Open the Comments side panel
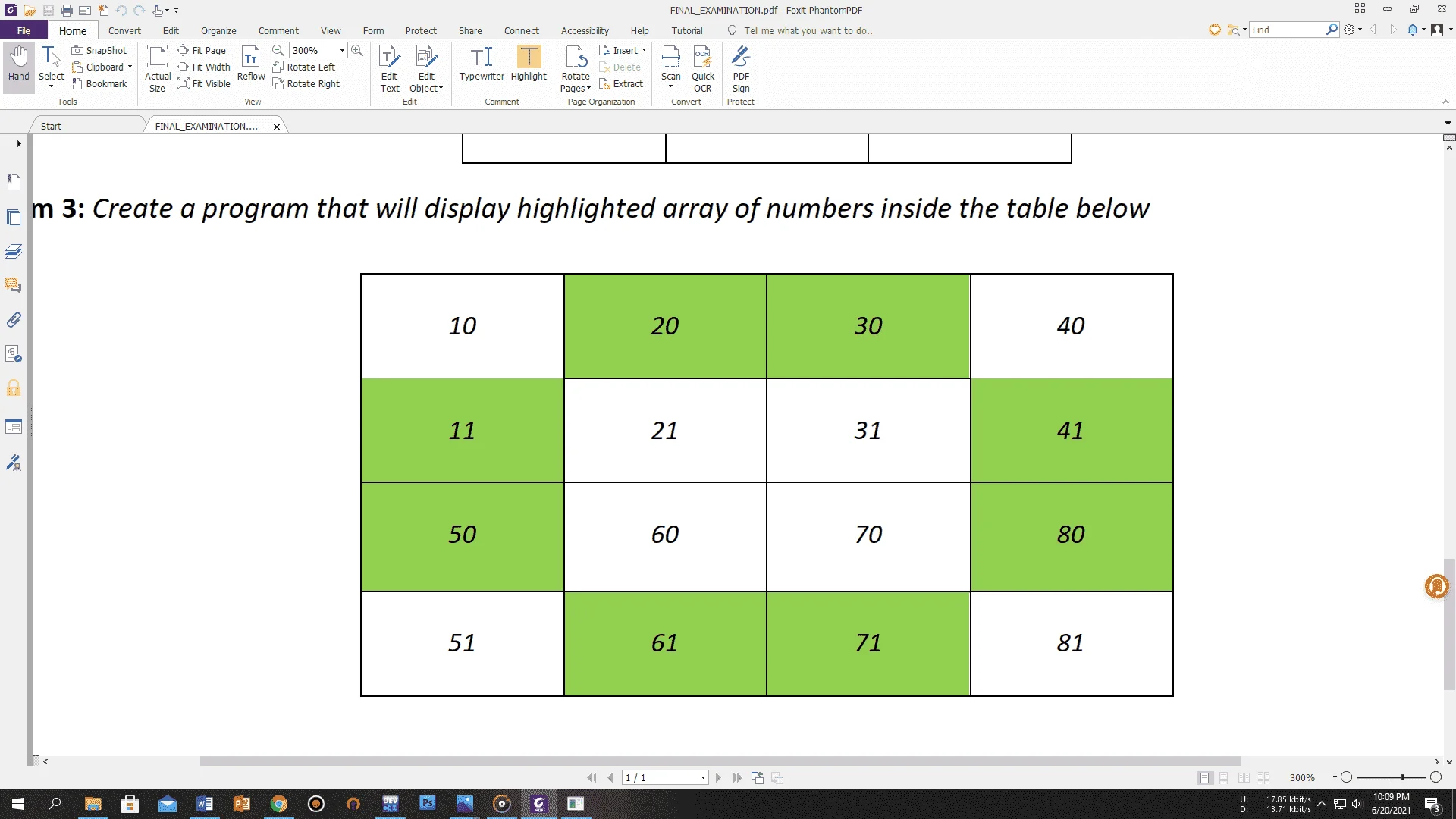This screenshot has height=819, width=1456. tap(14, 286)
